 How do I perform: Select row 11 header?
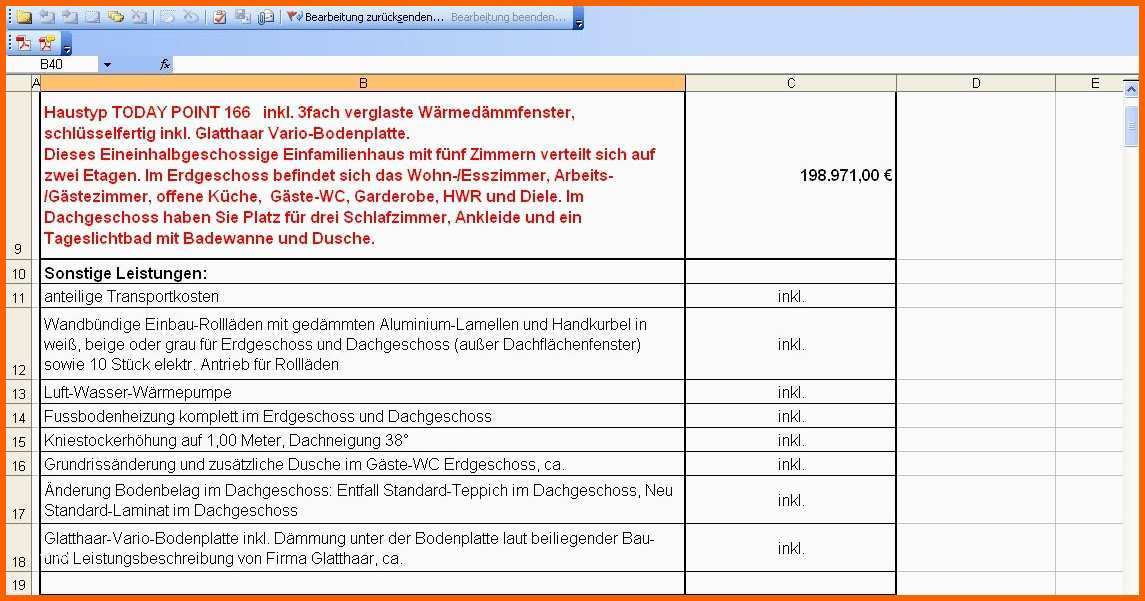click(18, 296)
